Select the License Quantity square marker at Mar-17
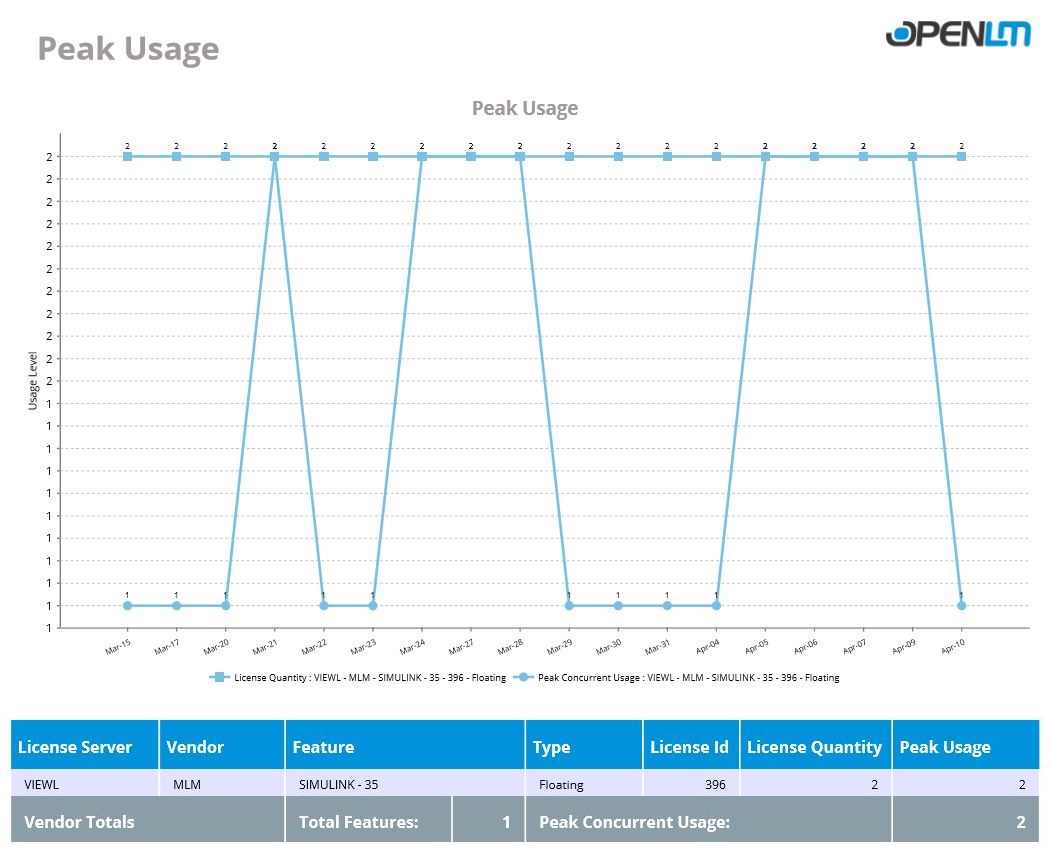 pos(176,156)
